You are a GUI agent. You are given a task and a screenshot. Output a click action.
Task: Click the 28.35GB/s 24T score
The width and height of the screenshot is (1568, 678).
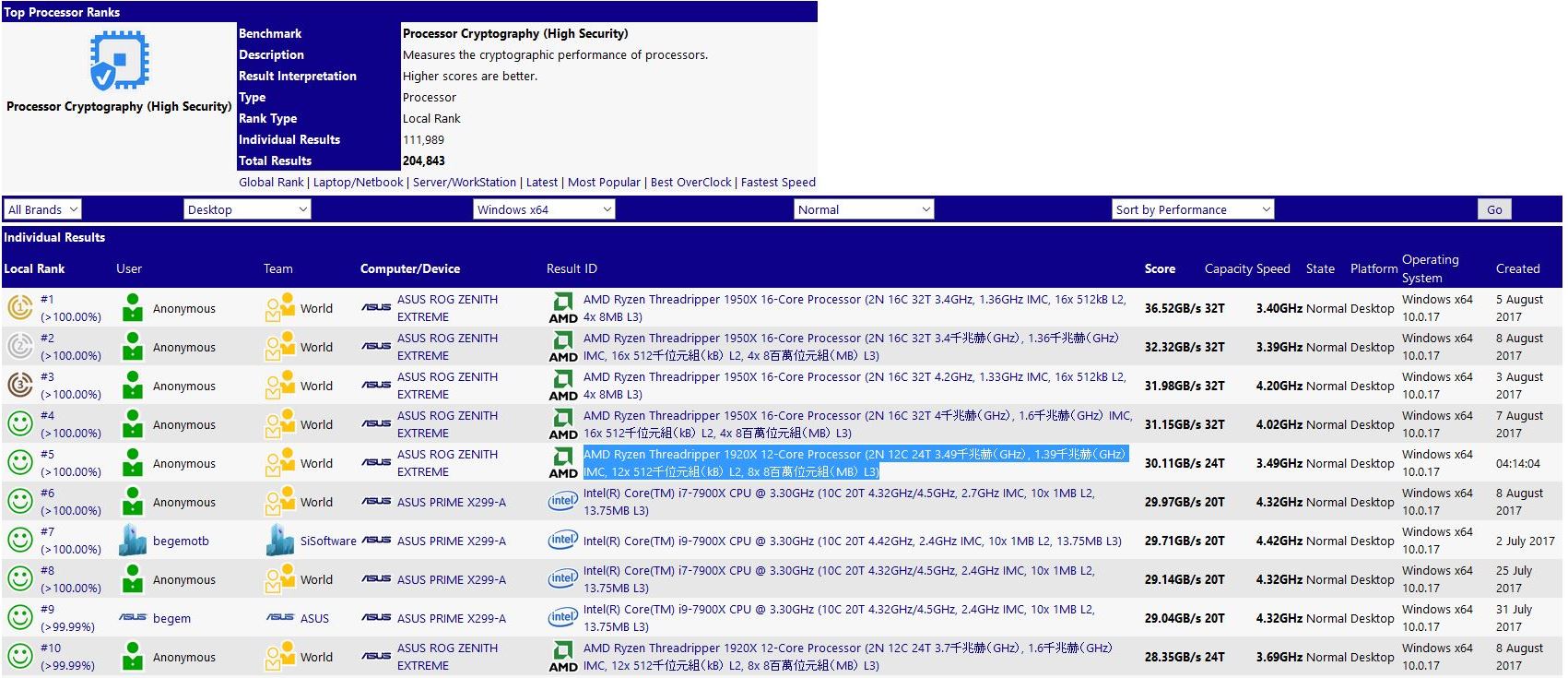pos(1185,657)
